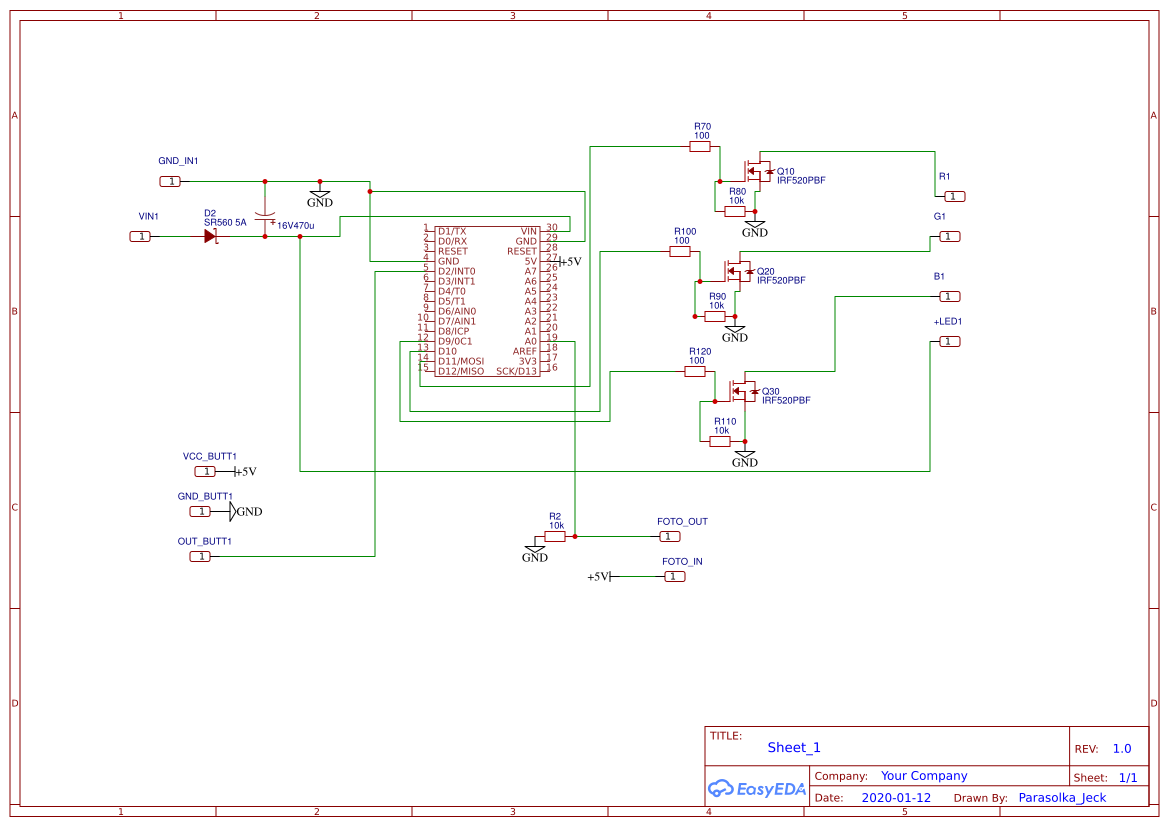This screenshot has width=1169, height=827.
Task: Click the Parasolka_Jeck drawn-by text
Action: point(1062,797)
